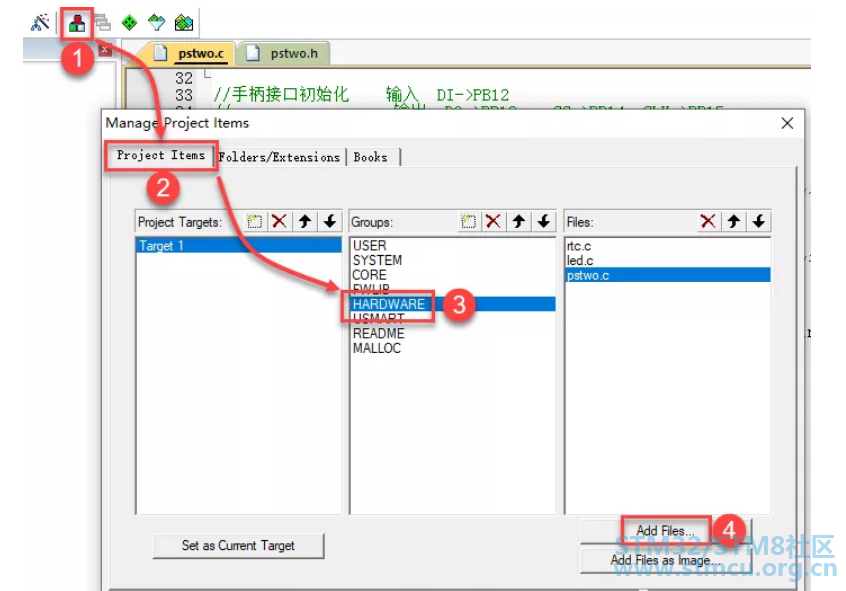Screen dimensions: 846x591
Task: Create a new group
Action: click(468, 221)
